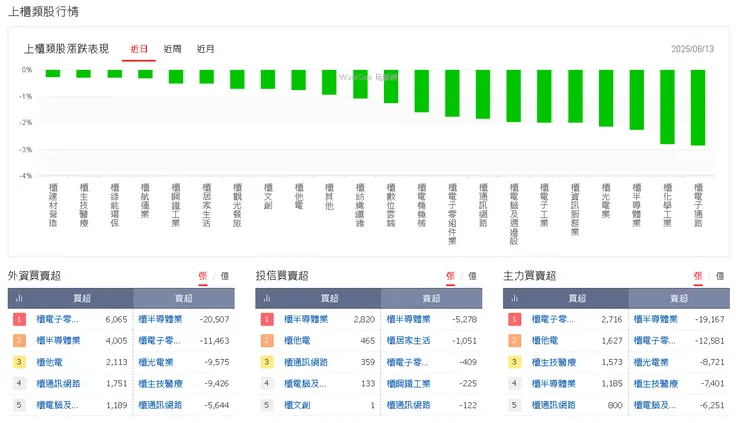Click the 2,820 value in 投信 買超
Image resolution: width=740 pixels, height=423 pixels.
pos(364,320)
